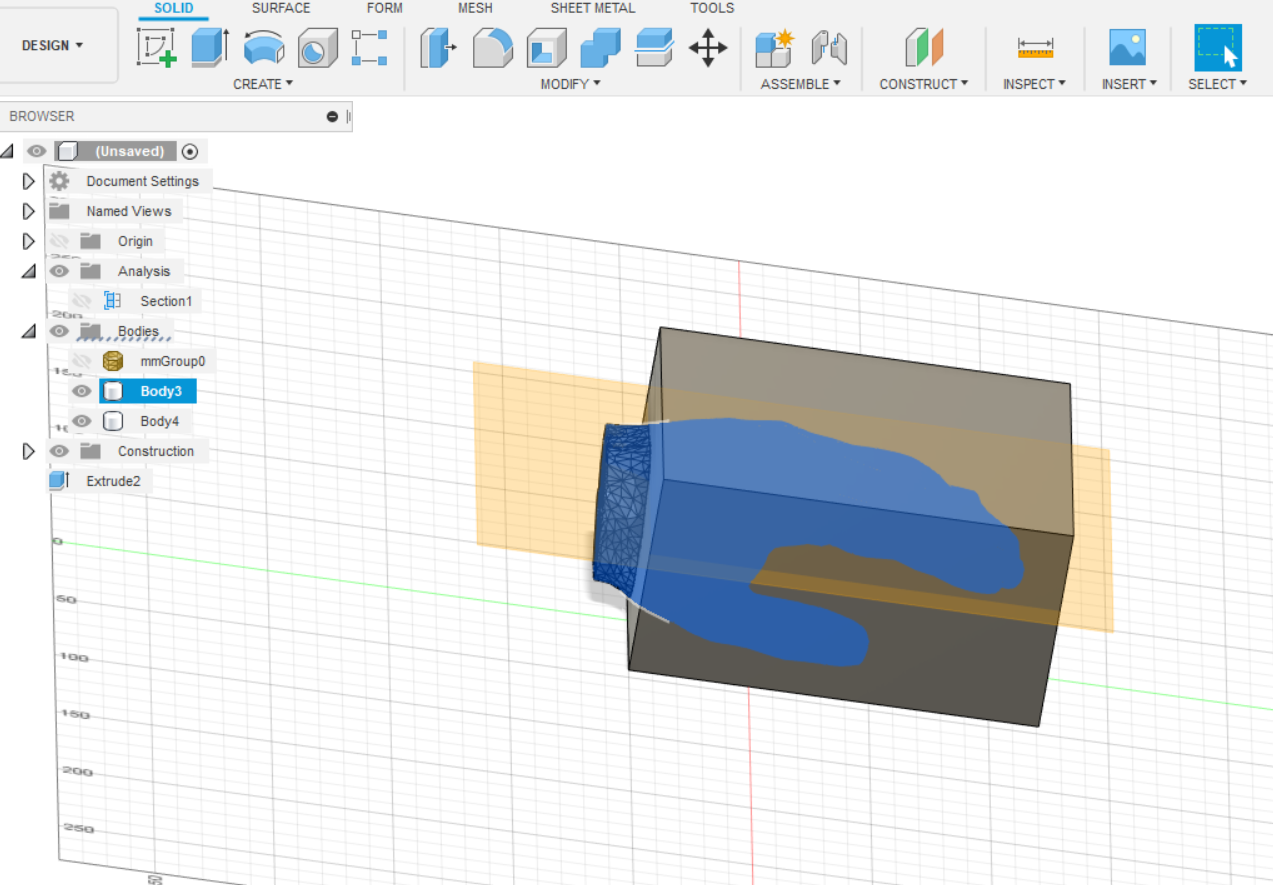Viewport: 1273px width, 885px height.
Task: Select the Fillet tool icon
Action: [x=492, y=48]
